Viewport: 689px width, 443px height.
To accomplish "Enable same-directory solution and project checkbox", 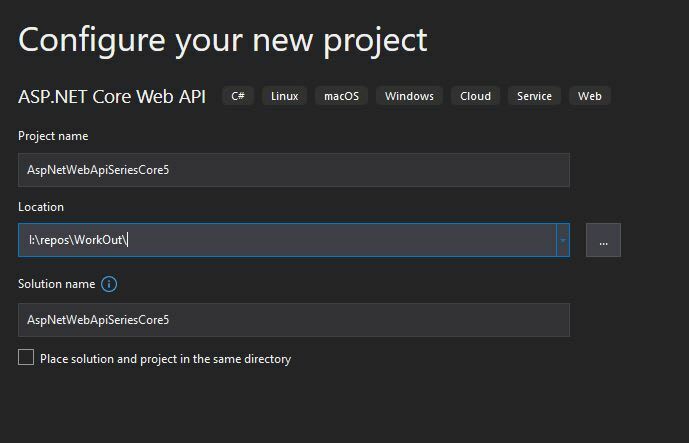I will (26, 357).
